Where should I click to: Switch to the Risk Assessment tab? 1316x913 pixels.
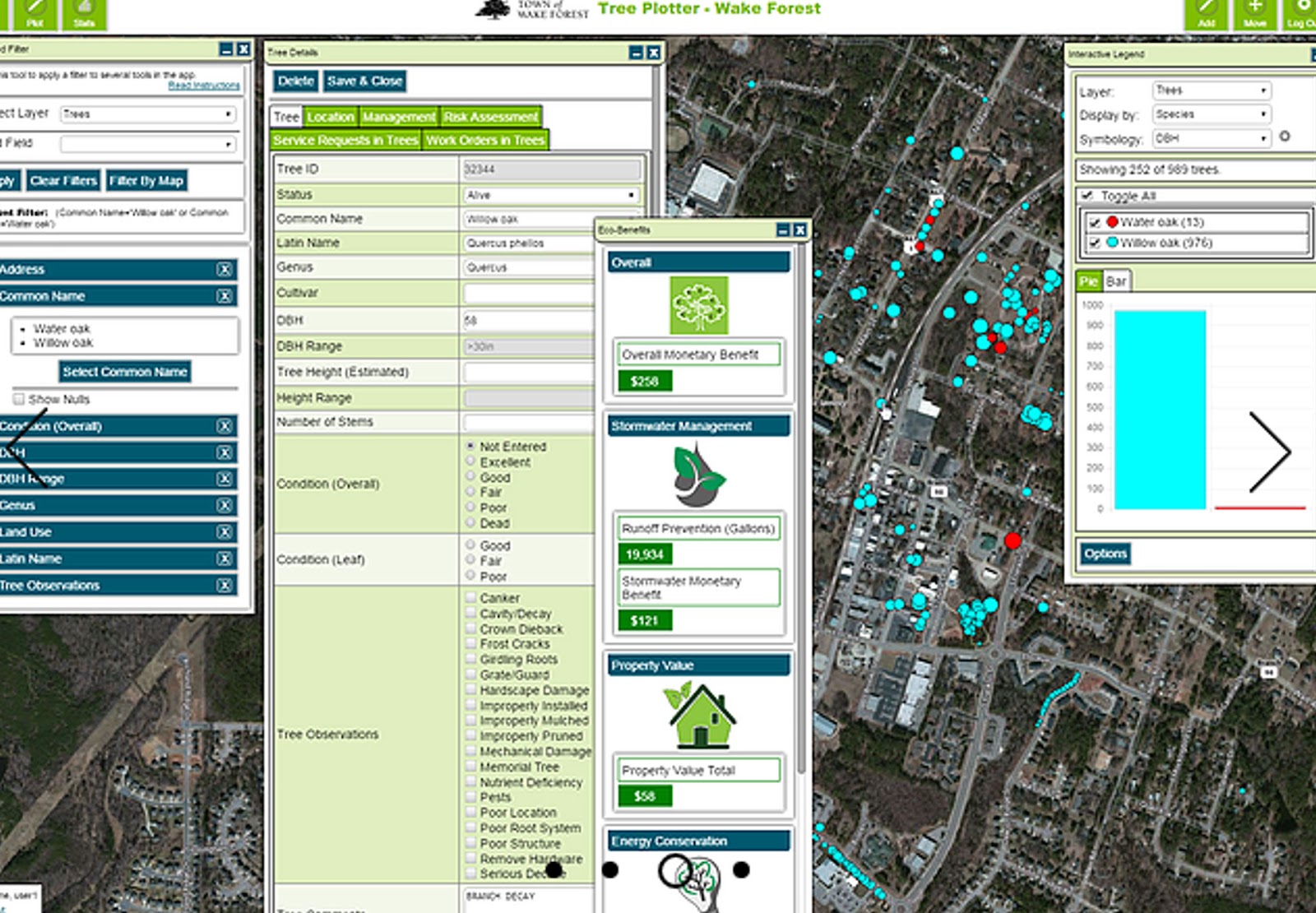click(491, 117)
